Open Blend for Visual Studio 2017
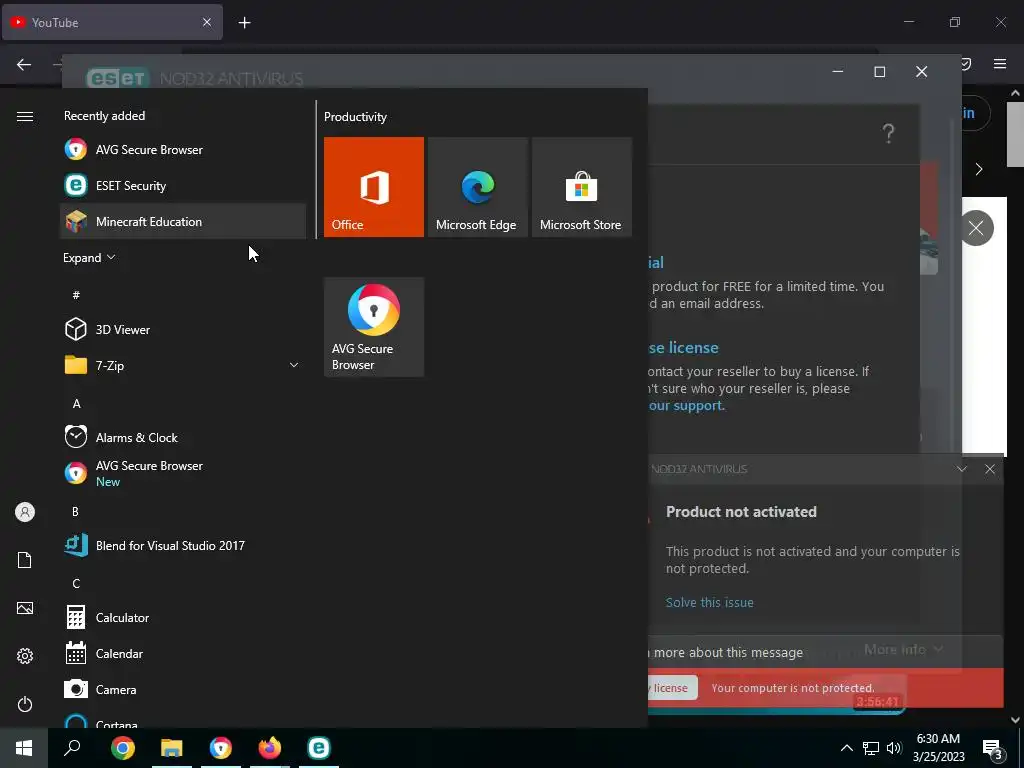 click(183, 545)
